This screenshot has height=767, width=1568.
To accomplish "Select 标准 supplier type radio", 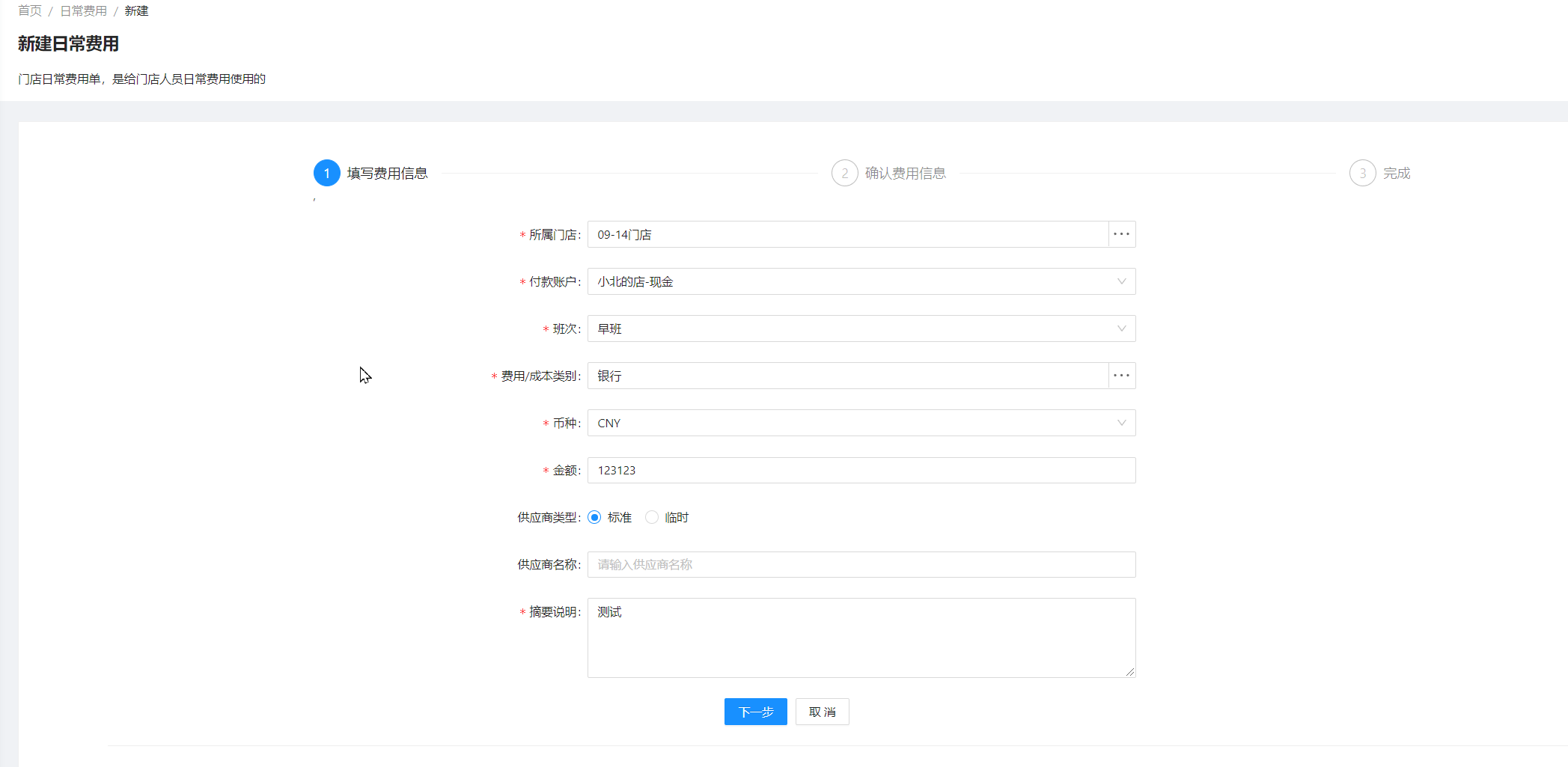I will (594, 517).
